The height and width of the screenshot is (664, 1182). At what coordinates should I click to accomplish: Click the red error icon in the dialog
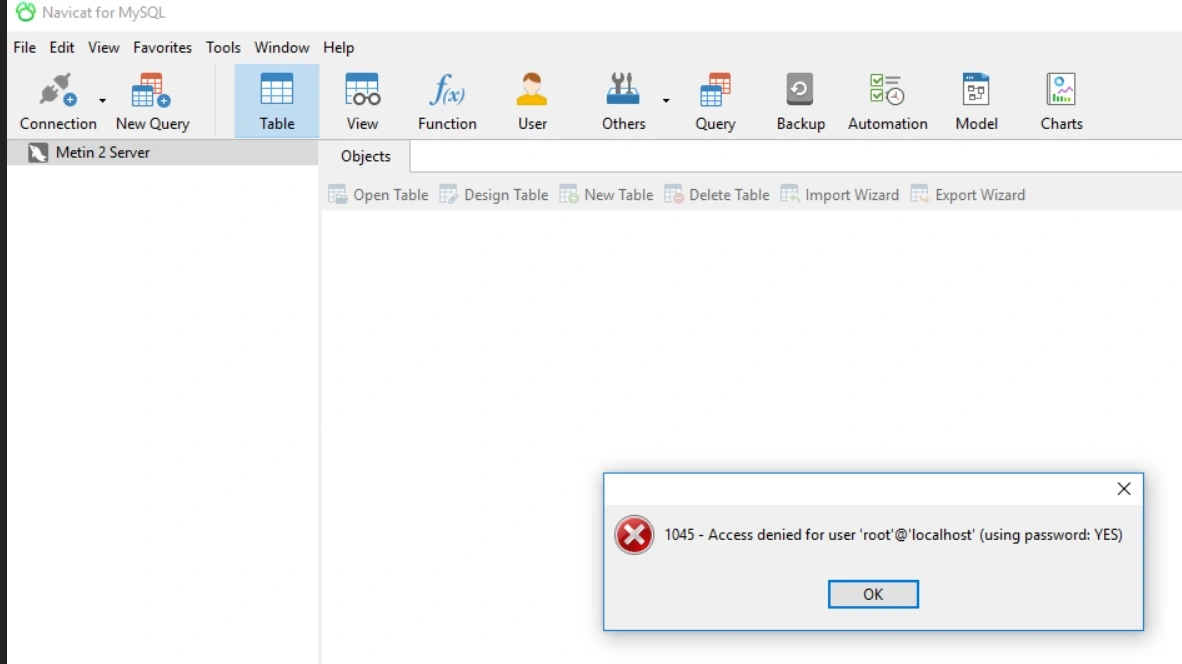point(634,535)
